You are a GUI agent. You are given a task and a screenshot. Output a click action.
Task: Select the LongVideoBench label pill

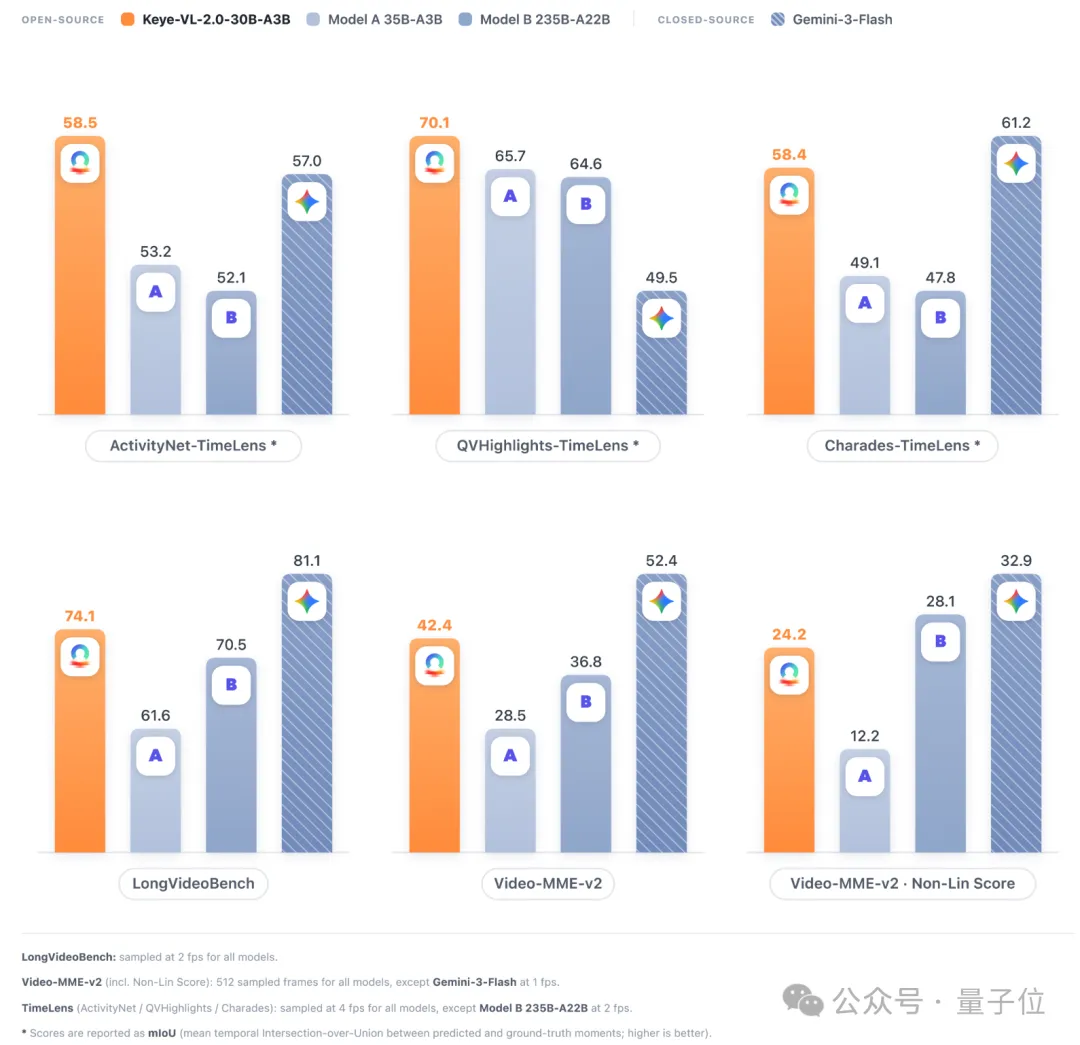click(x=194, y=884)
